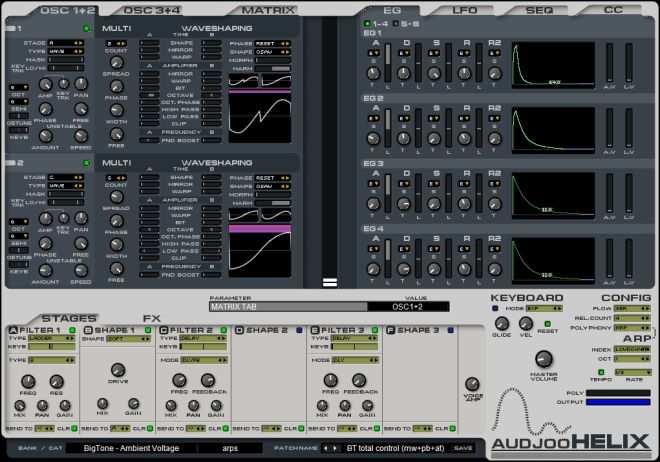Open the ARP Rate dropdown
Image resolution: width=660 pixels, height=462 pixels.
(634, 370)
